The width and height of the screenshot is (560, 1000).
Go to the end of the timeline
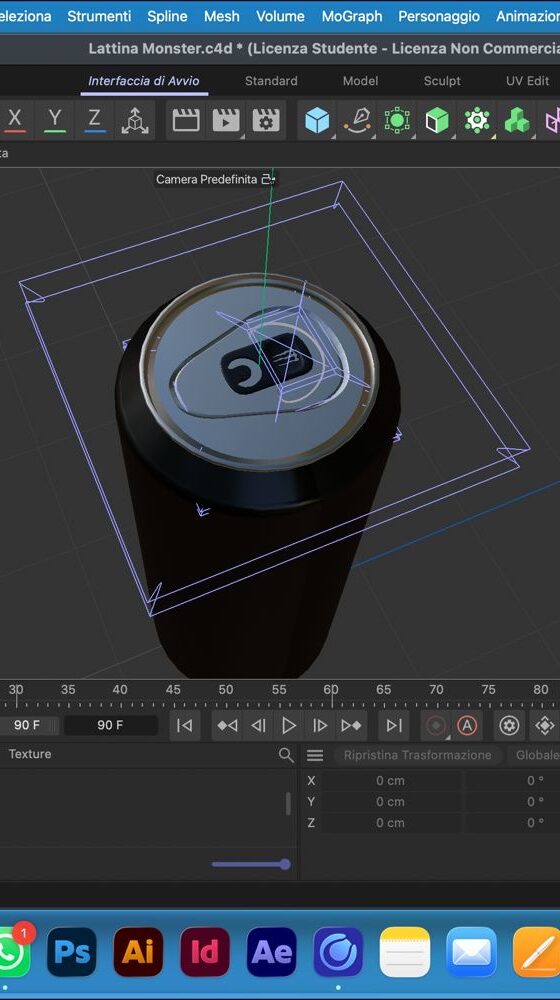point(394,725)
